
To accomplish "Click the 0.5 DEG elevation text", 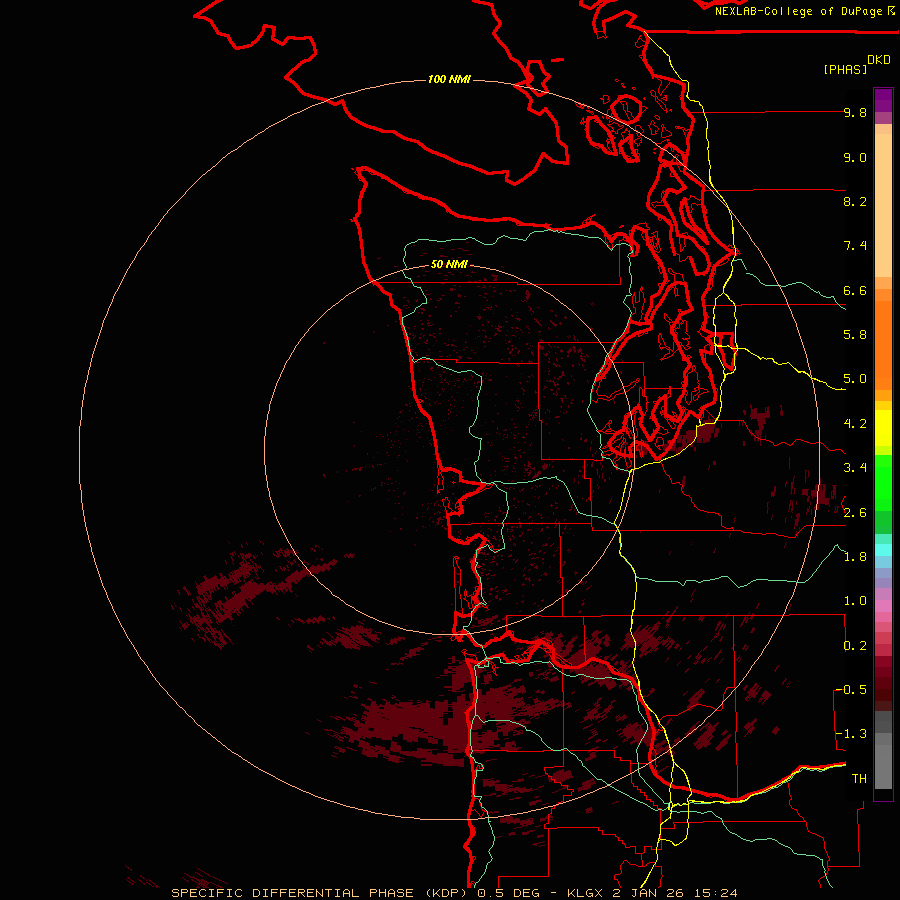I will [x=509, y=893].
